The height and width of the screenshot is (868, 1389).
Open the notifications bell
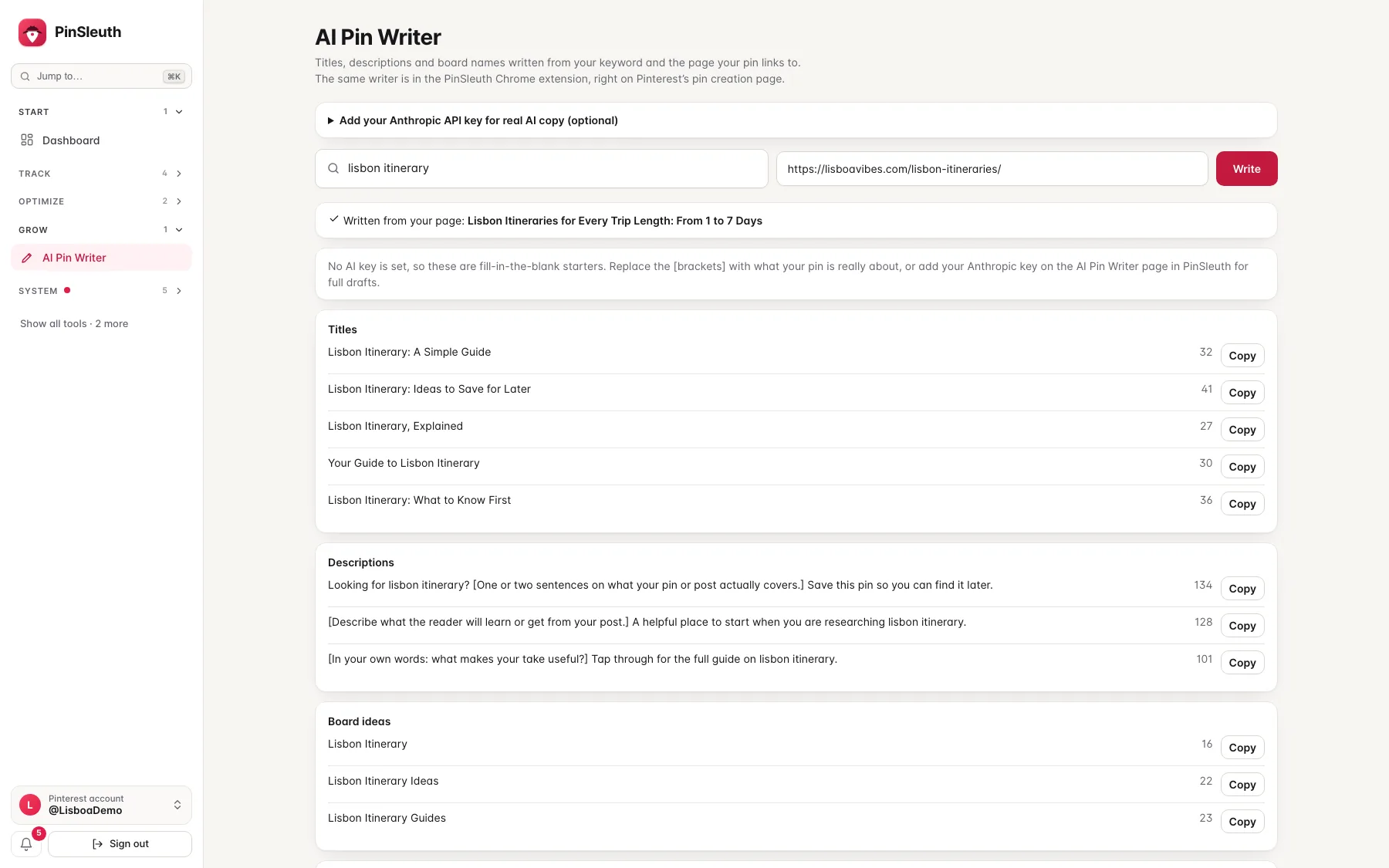pos(26,844)
